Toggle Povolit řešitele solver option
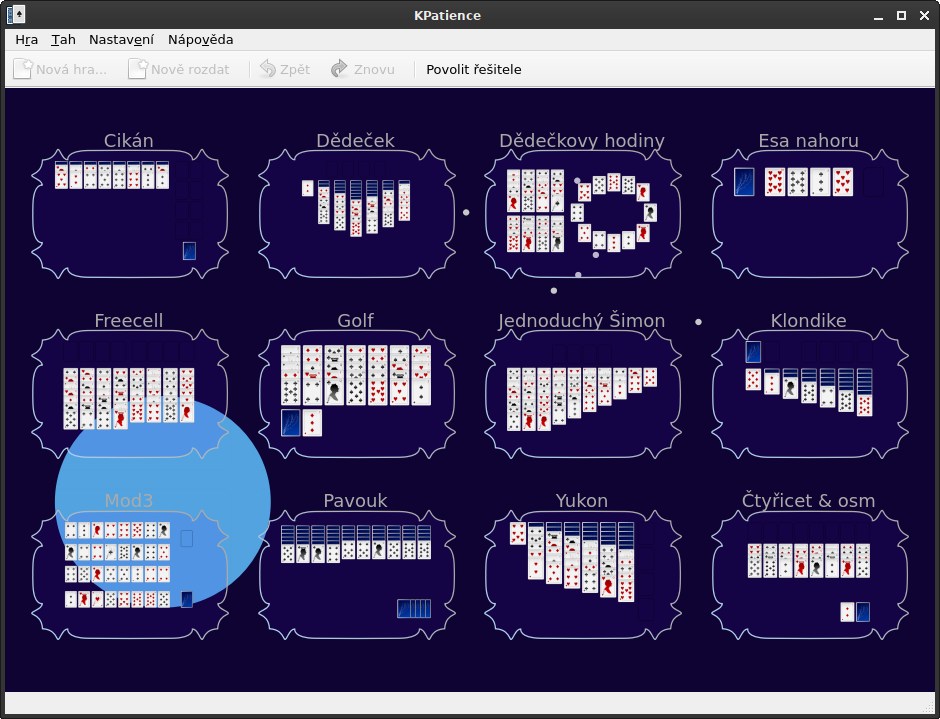Image resolution: width=940 pixels, height=719 pixels. point(474,70)
